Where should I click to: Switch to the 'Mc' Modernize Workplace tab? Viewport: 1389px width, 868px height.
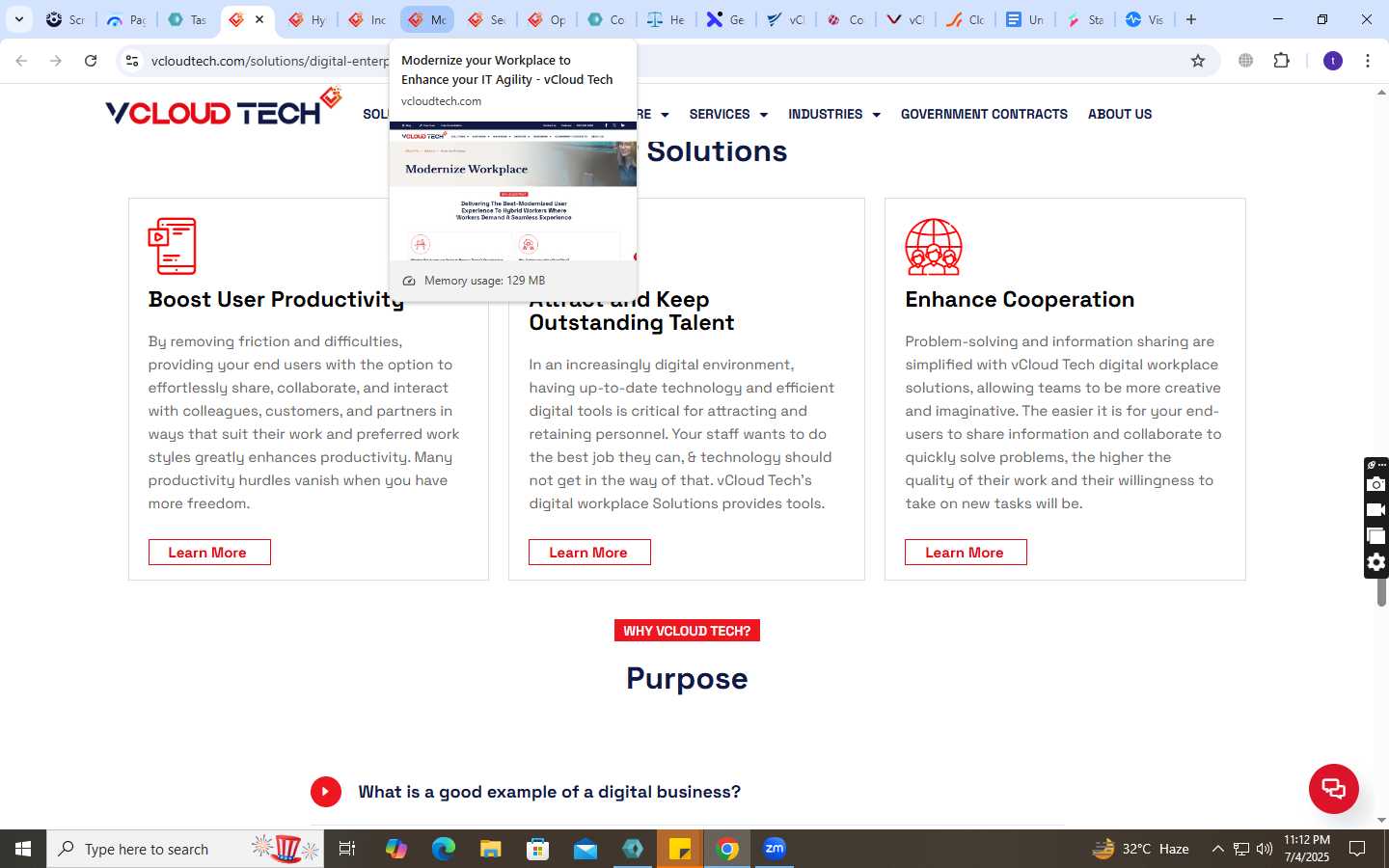(x=426, y=19)
